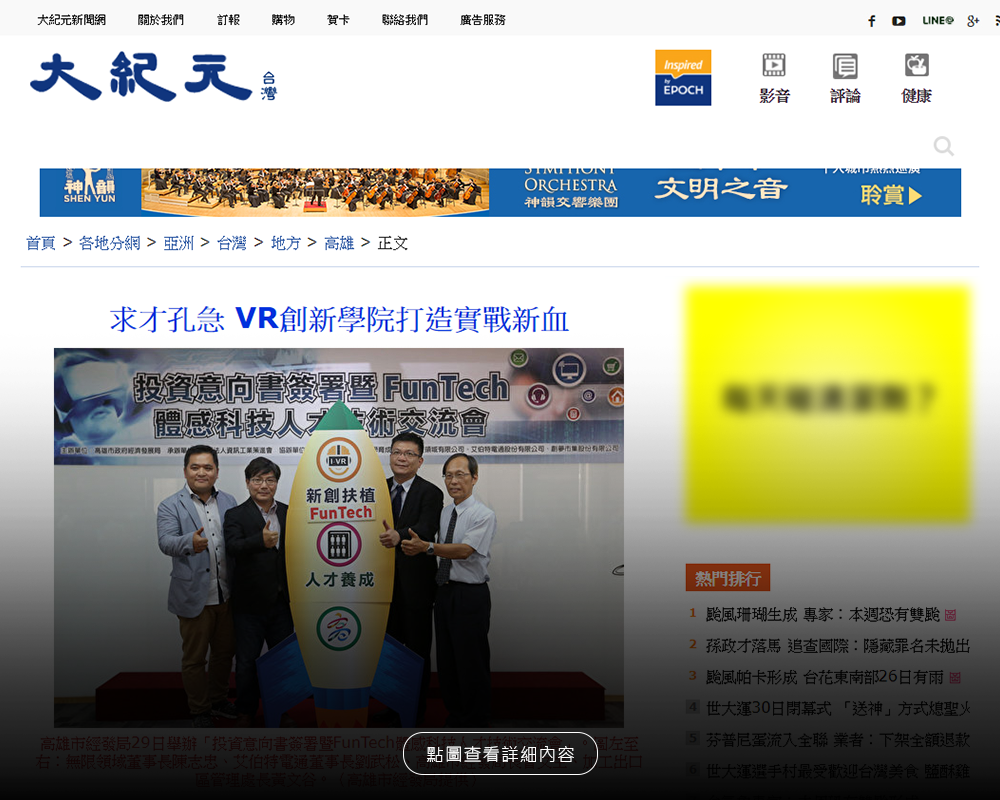Go to homepage via 大紀元 logo

[x=140, y=76]
